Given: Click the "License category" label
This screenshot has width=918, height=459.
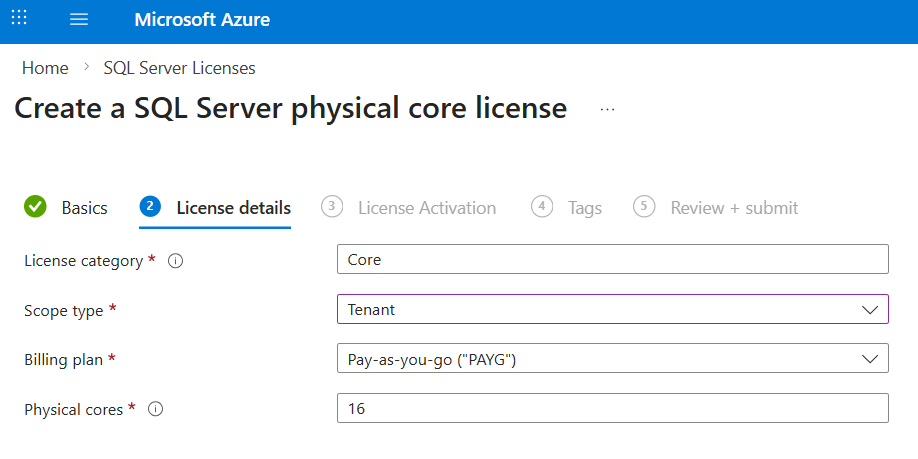Looking at the screenshot, I should tap(83, 261).
